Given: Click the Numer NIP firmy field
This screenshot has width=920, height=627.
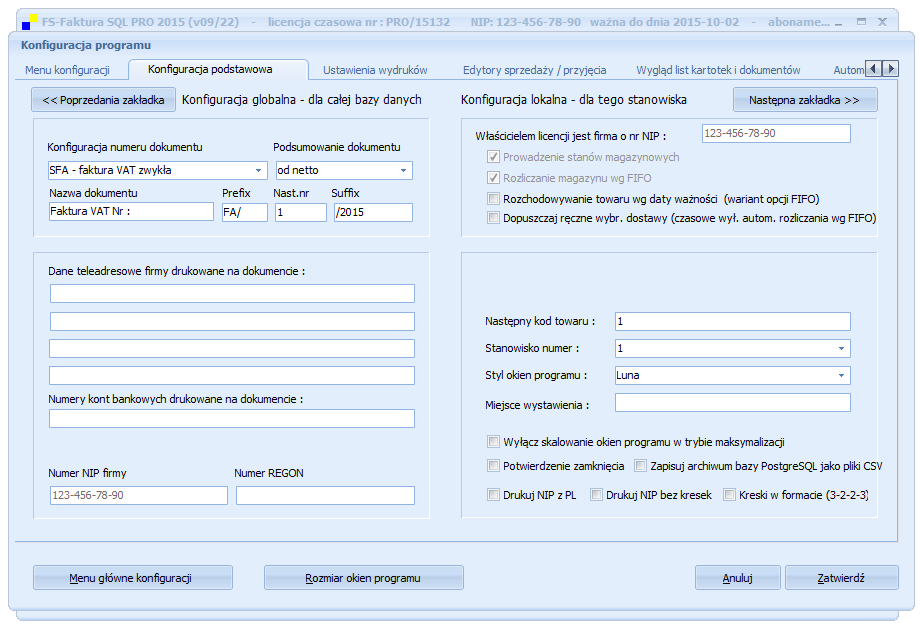Looking at the screenshot, I should point(138,495).
